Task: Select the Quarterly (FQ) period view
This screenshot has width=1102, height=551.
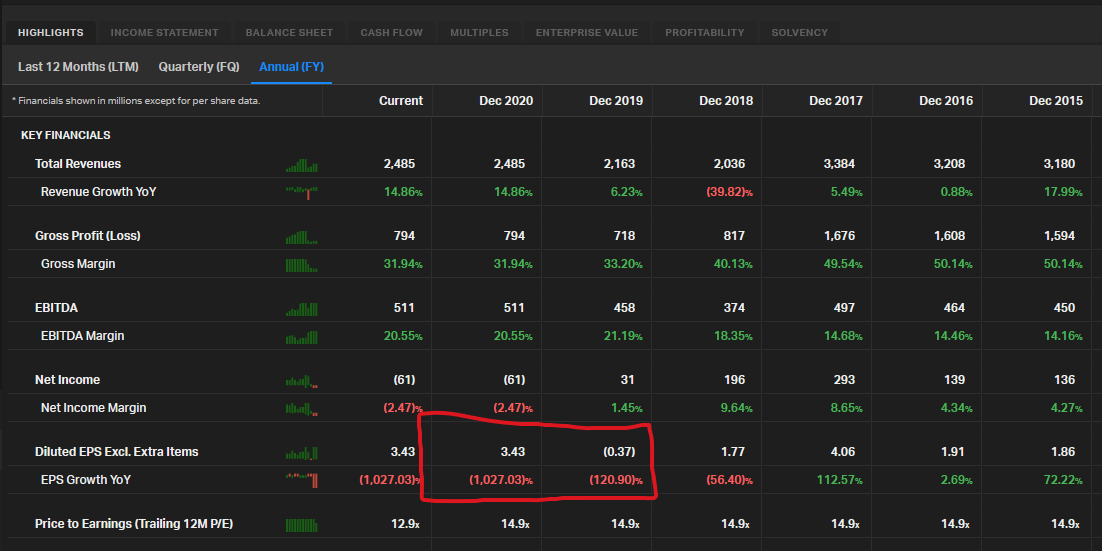Action: pos(199,67)
